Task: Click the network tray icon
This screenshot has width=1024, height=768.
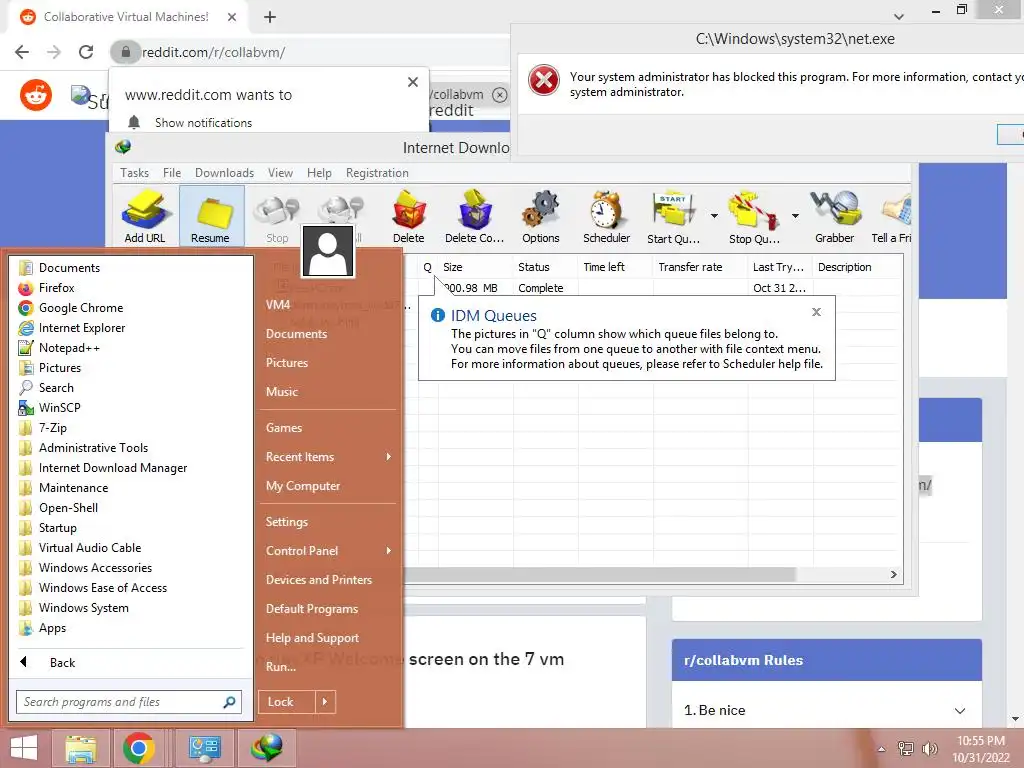Action: click(x=906, y=748)
